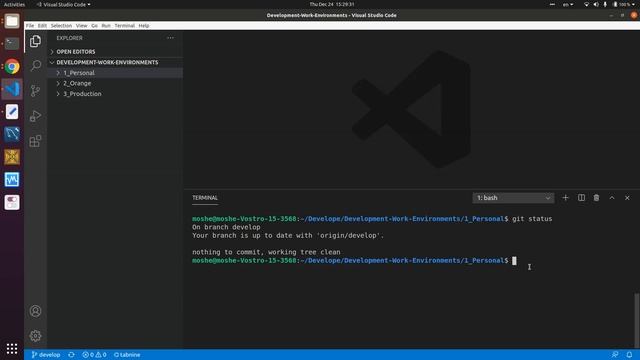This screenshot has height=360, width=640.
Task: Open the develop branch status bar item
Action: click(x=46, y=355)
